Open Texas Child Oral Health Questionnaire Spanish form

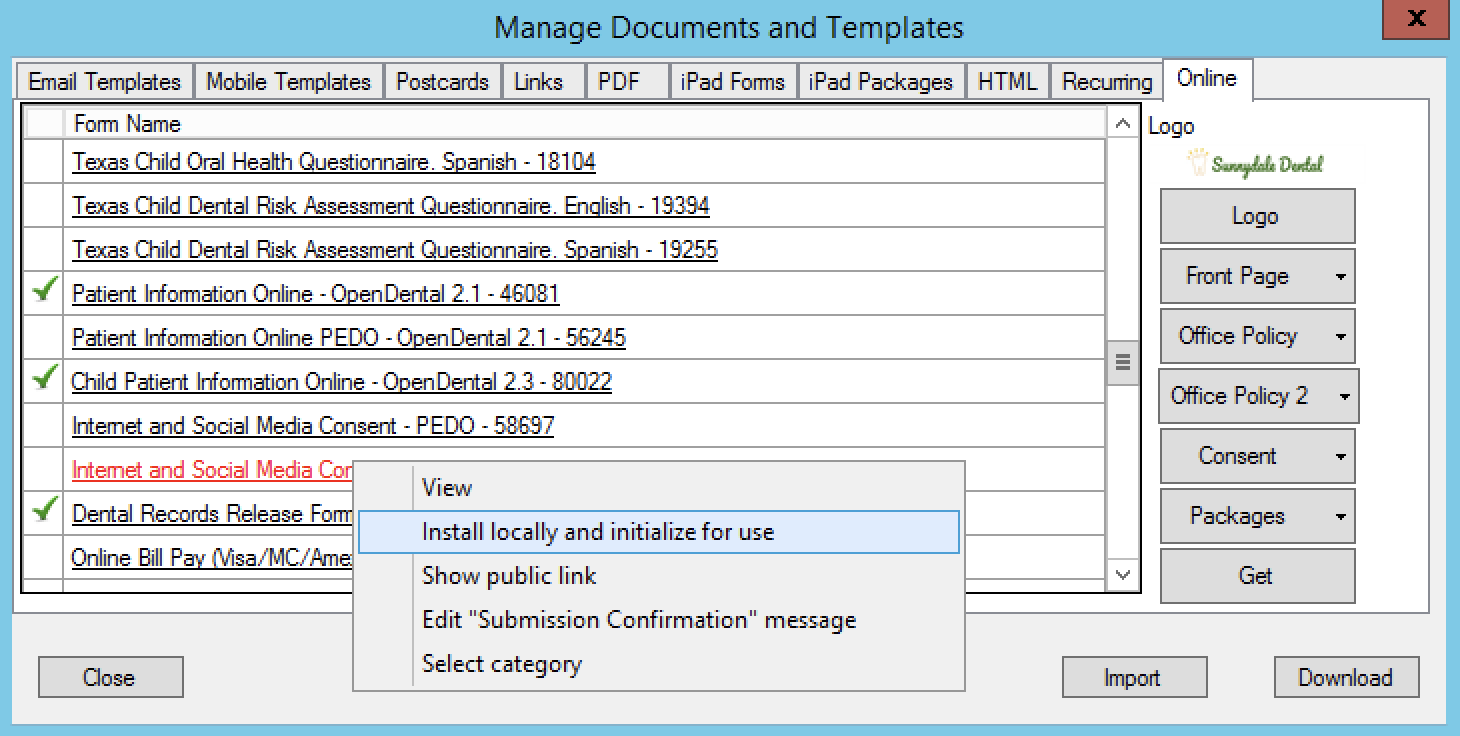pos(334,162)
